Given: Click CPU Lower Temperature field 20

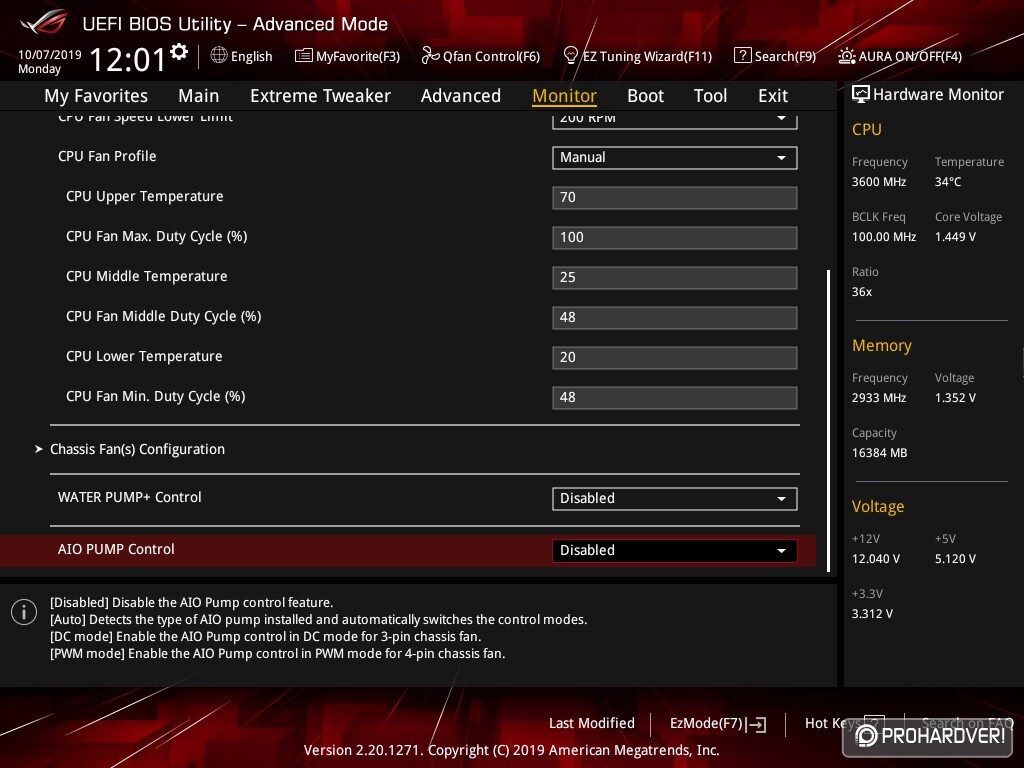Looking at the screenshot, I should point(675,357).
